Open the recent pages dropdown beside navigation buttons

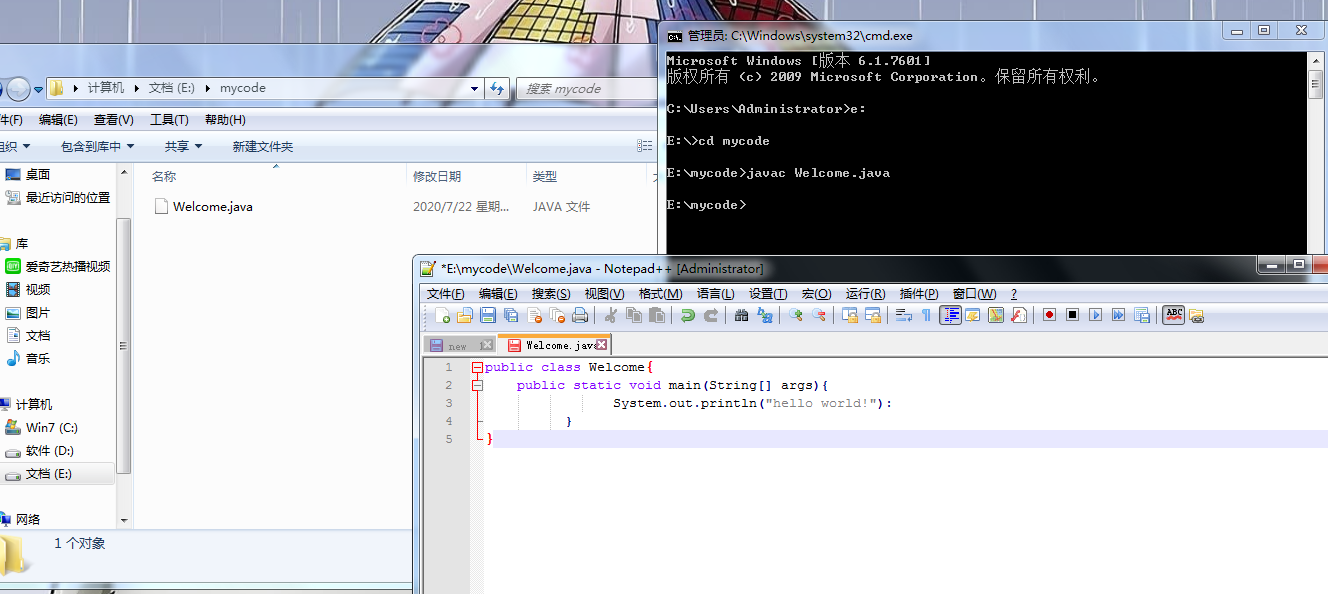click(x=38, y=89)
